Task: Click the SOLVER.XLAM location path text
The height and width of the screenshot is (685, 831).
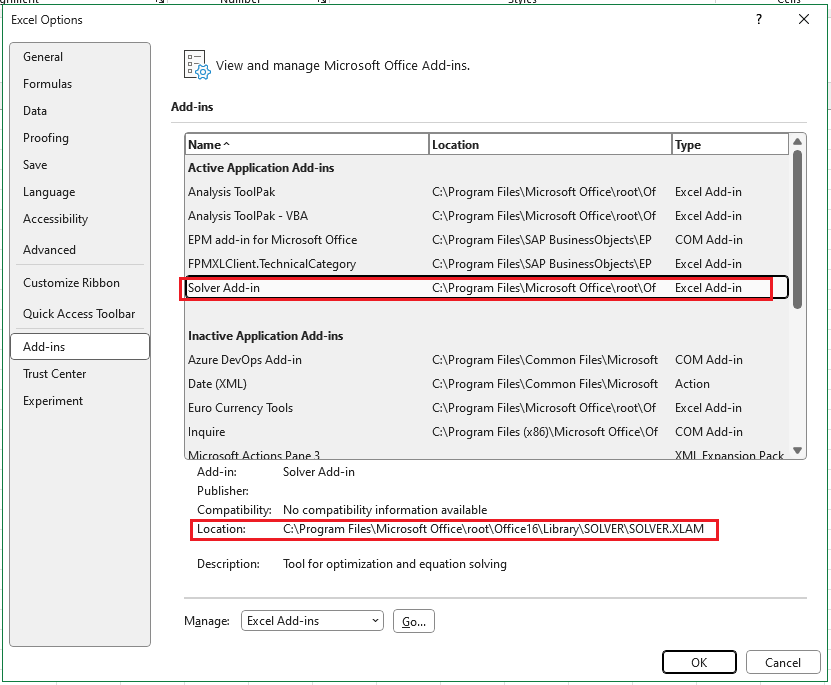Action: [x=493, y=529]
